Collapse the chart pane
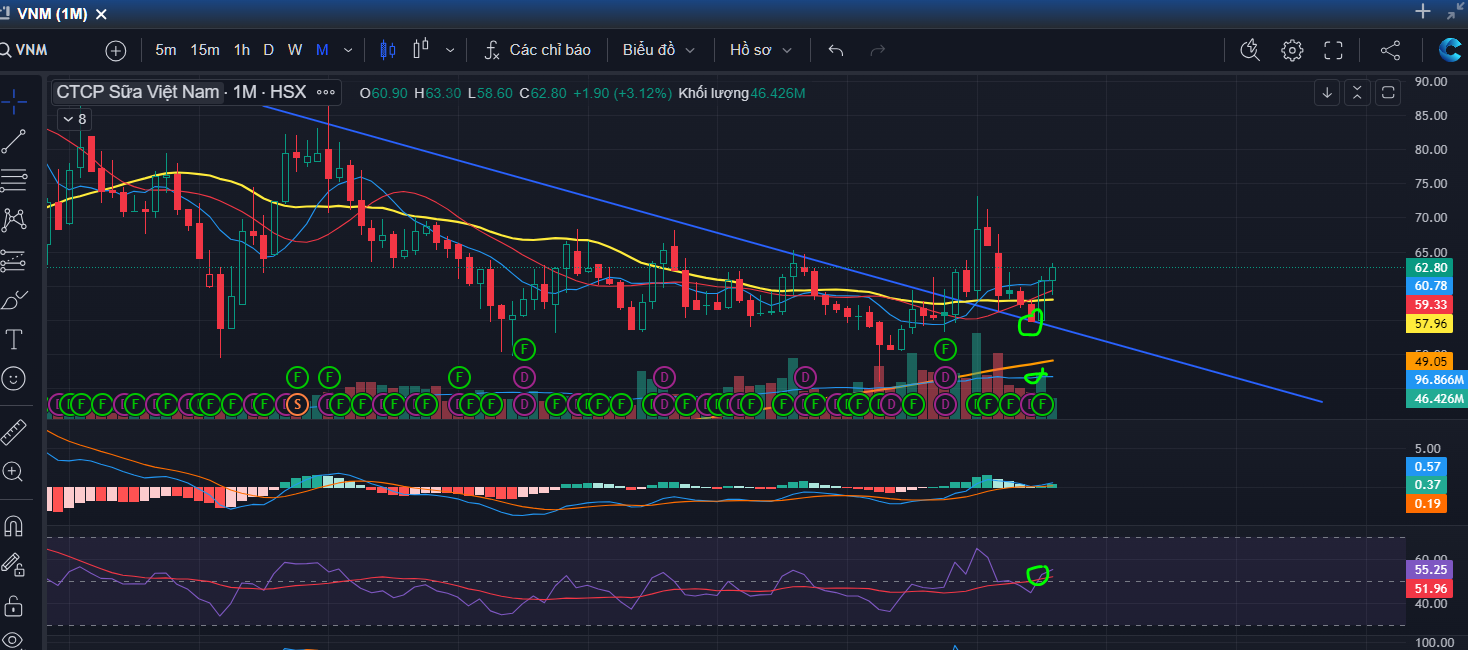The width and height of the screenshot is (1468, 650). point(1357,93)
